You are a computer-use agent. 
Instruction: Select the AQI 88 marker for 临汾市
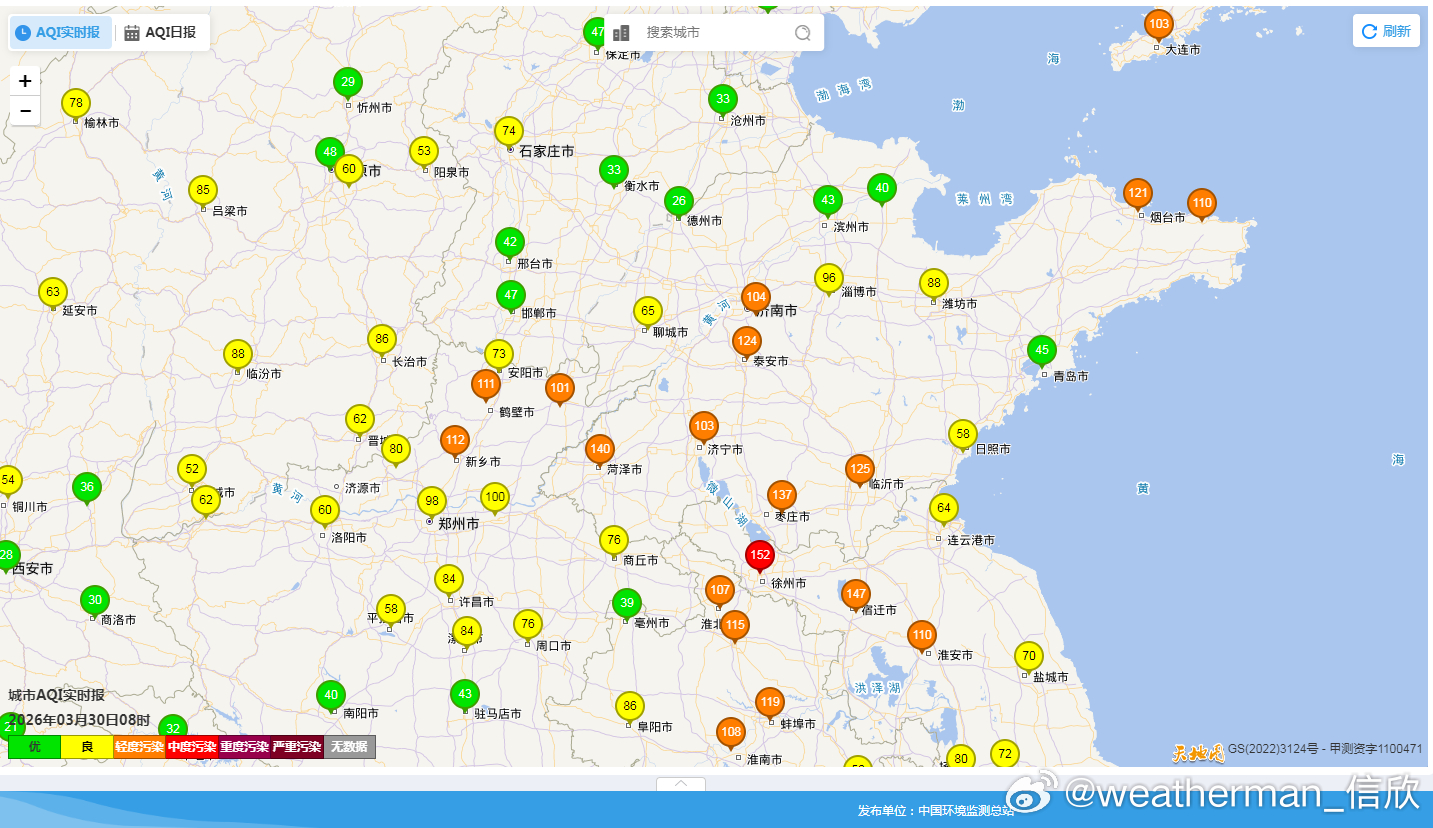[x=238, y=354]
